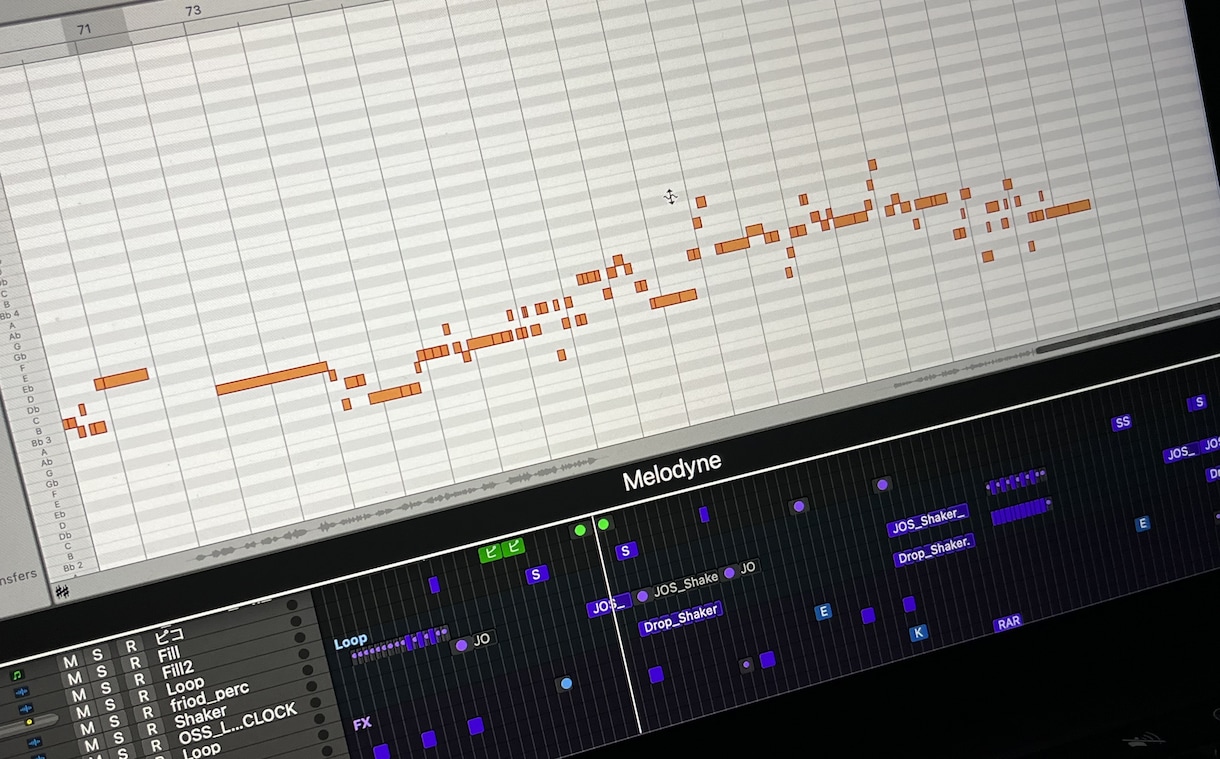Select the friod_perc track name
The height and width of the screenshot is (759, 1220).
pos(209,697)
